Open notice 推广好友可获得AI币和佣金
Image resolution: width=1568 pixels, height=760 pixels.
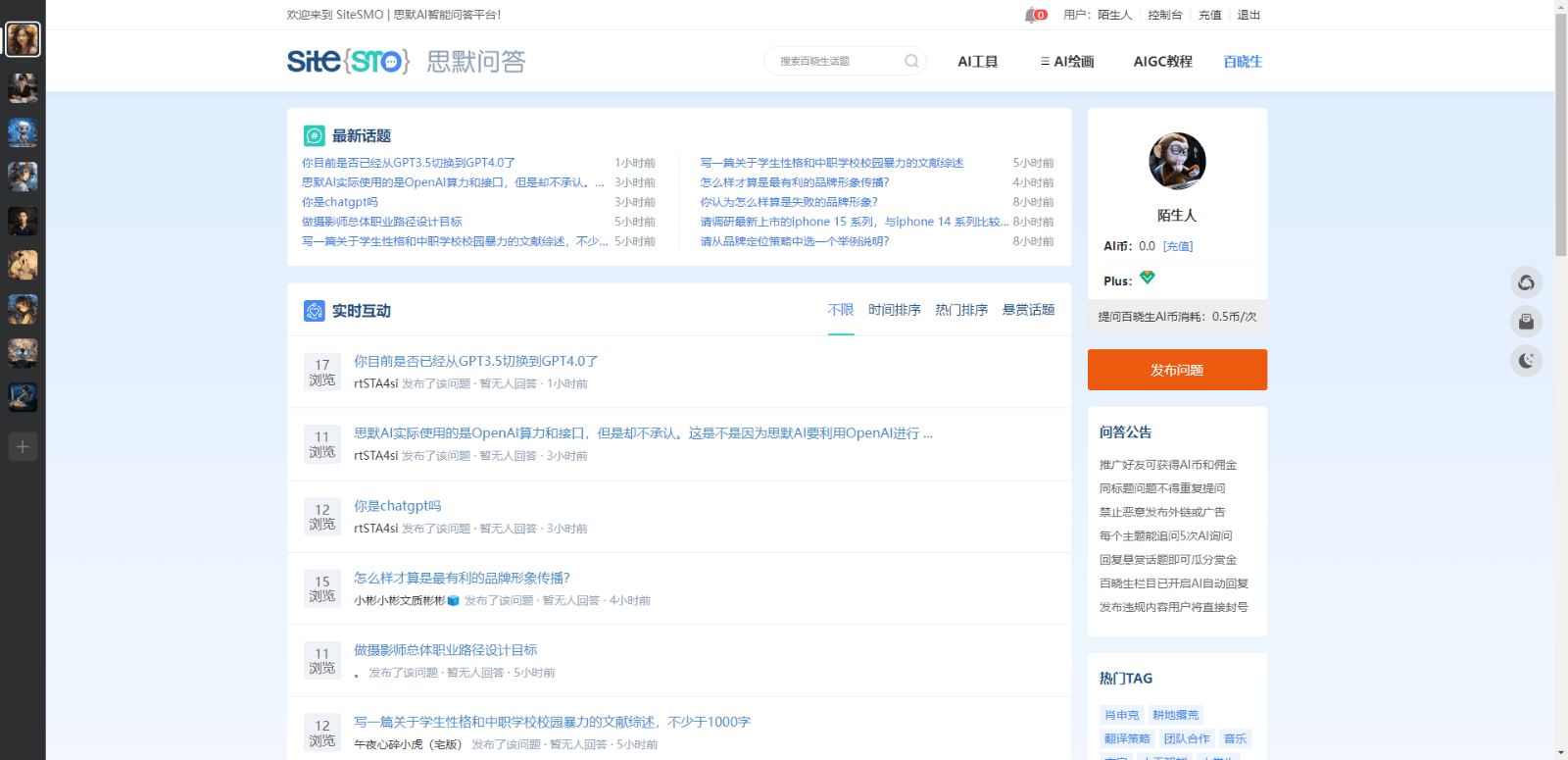[x=1168, y=465]
